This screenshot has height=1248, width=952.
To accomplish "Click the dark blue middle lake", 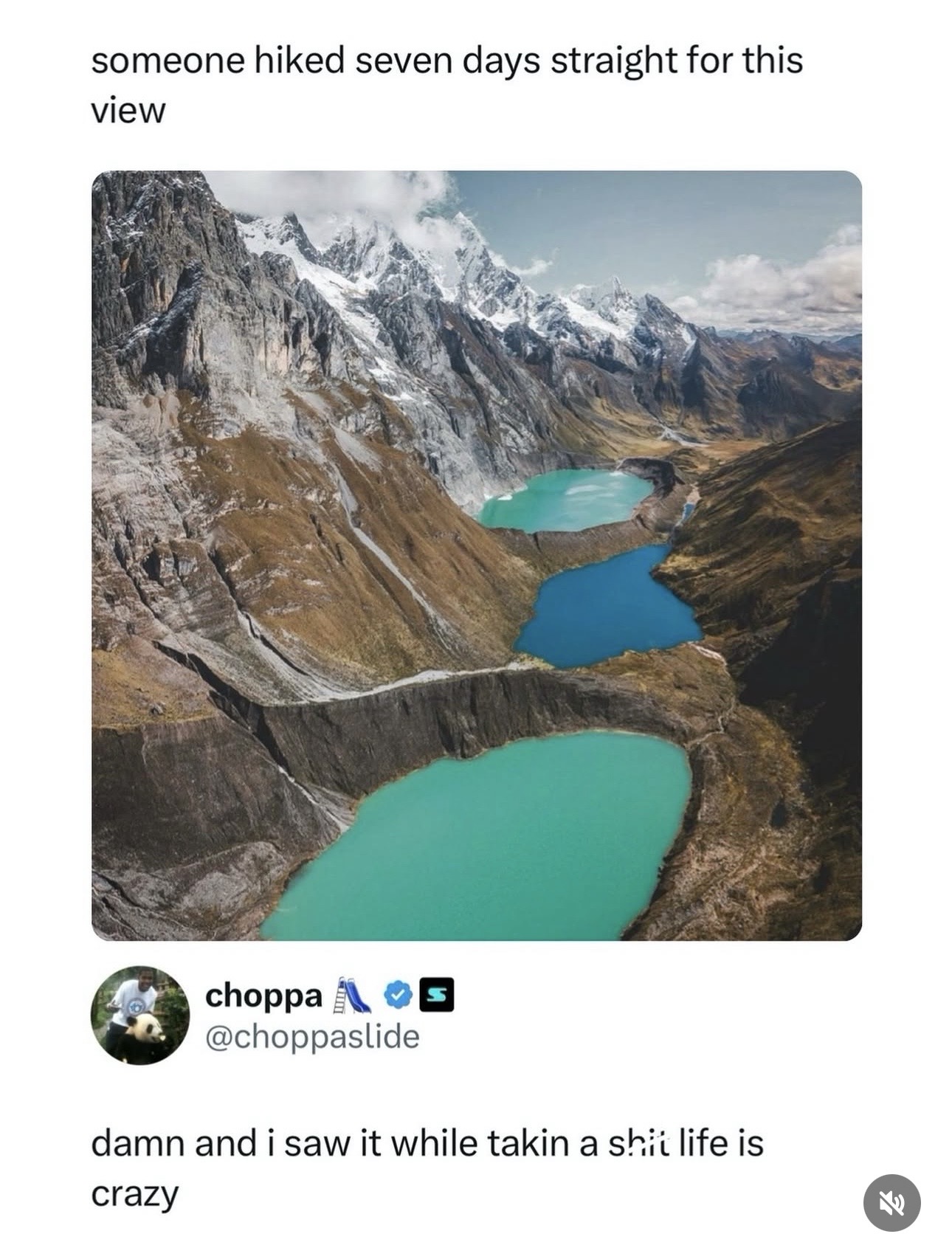I will (x=608, y=607).
